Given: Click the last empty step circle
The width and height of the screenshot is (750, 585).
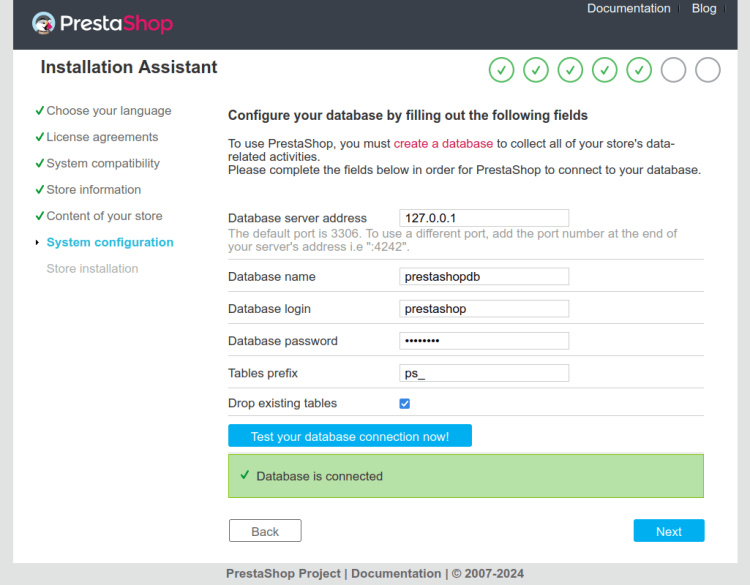Looking at the screenshot, I should point(707,70).
